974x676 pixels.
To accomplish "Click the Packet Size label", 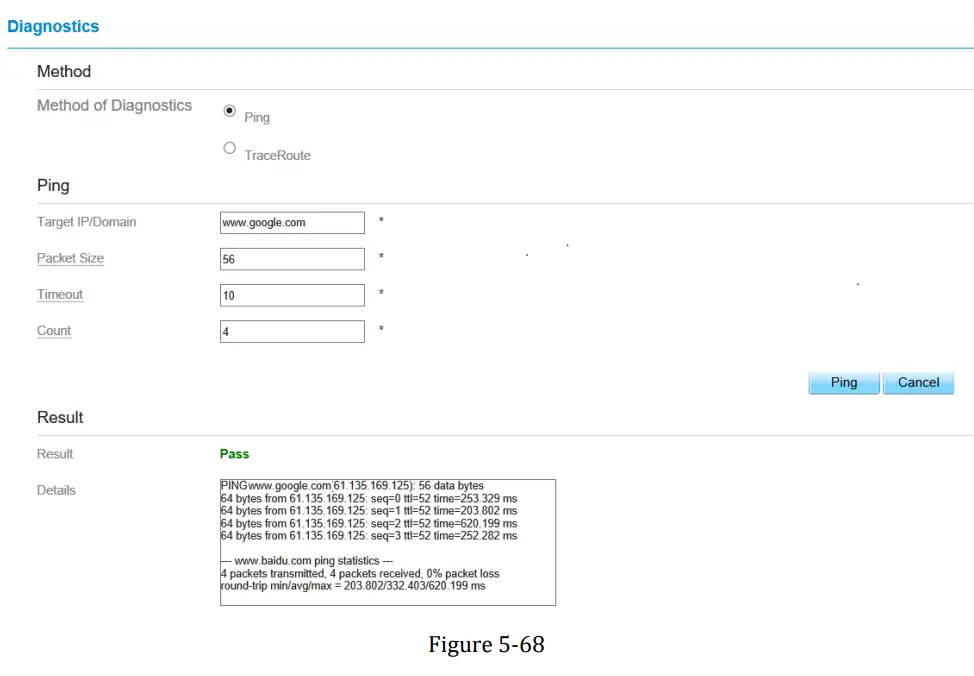I will 70,258.
